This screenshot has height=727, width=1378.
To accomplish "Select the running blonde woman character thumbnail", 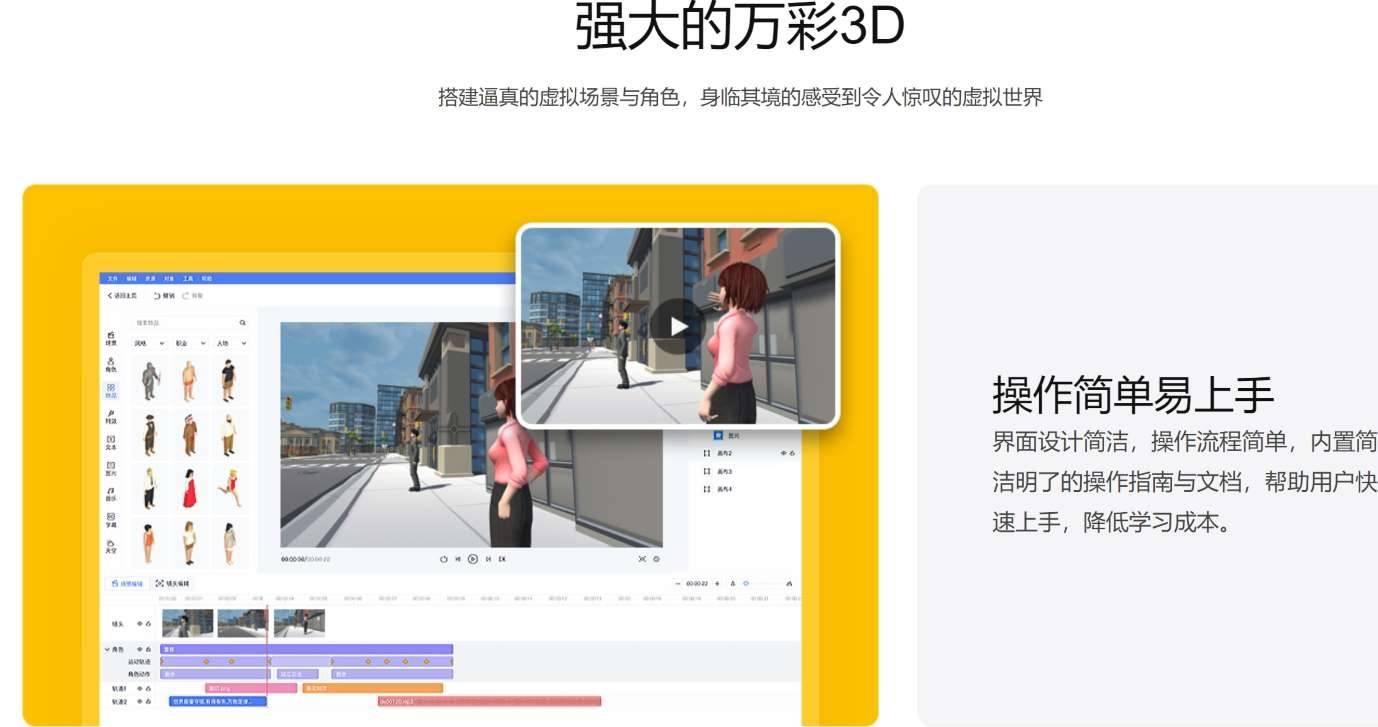I will (x=231, y=487).
